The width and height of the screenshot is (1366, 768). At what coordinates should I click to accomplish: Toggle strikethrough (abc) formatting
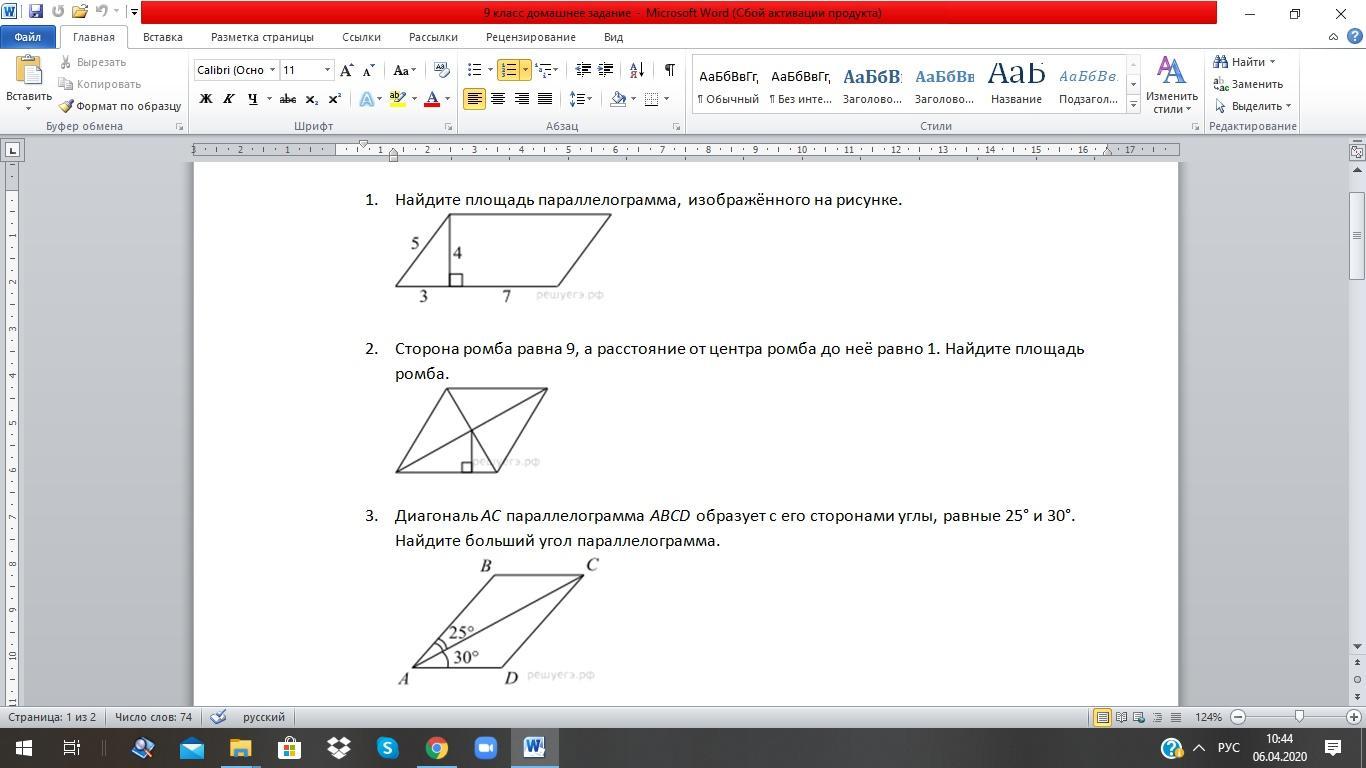(x=288, y=99)
